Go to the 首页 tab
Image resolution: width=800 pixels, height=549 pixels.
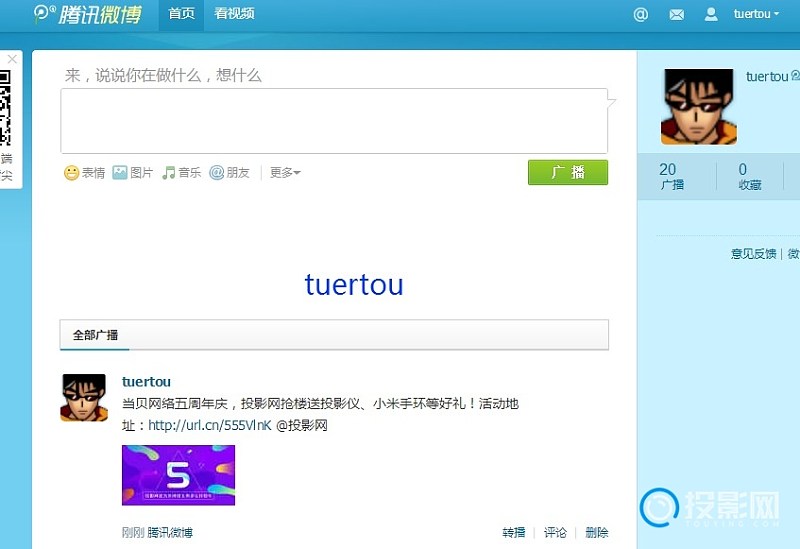click(181, 14)
